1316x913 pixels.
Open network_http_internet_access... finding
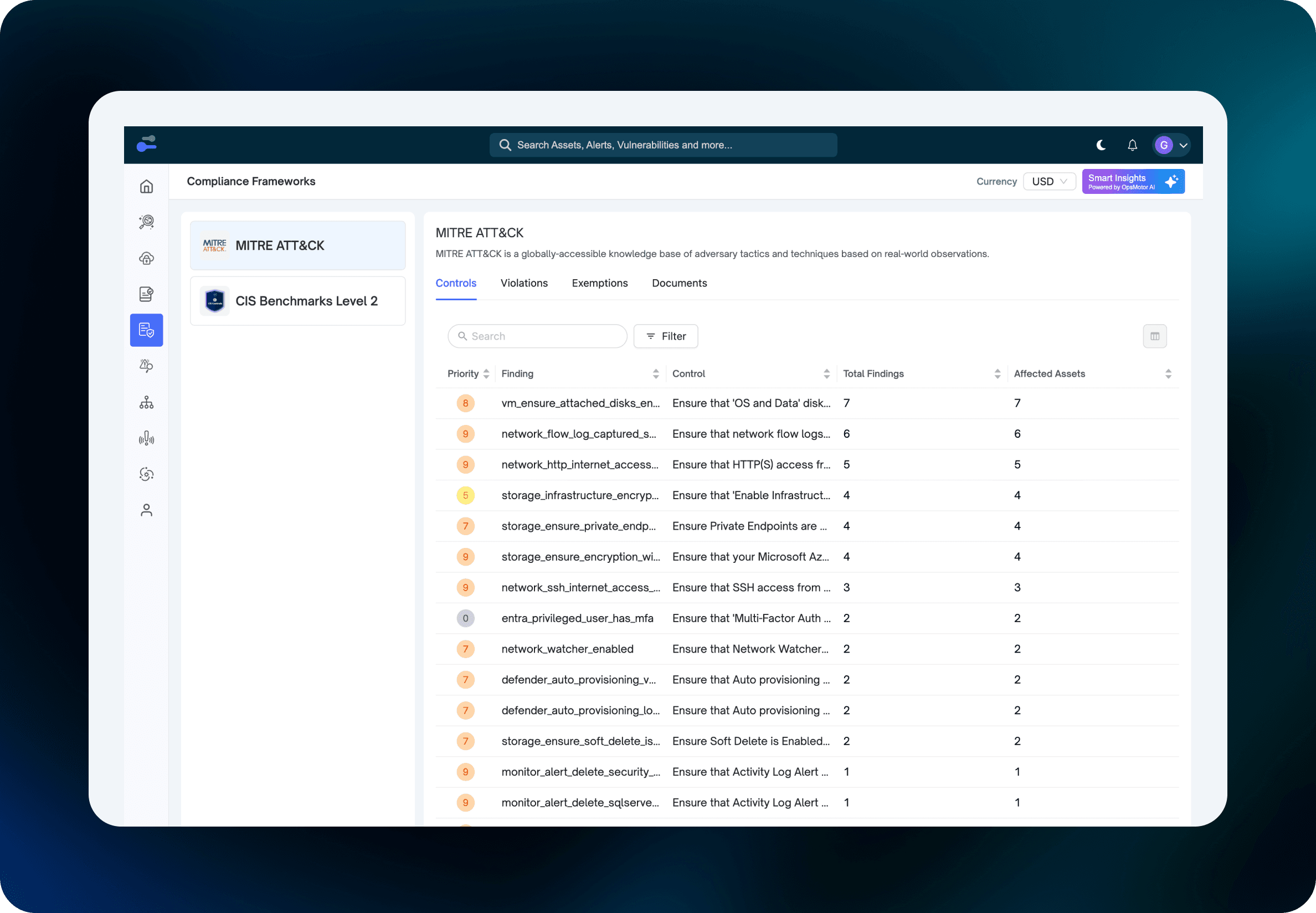[x=579, y=465]
